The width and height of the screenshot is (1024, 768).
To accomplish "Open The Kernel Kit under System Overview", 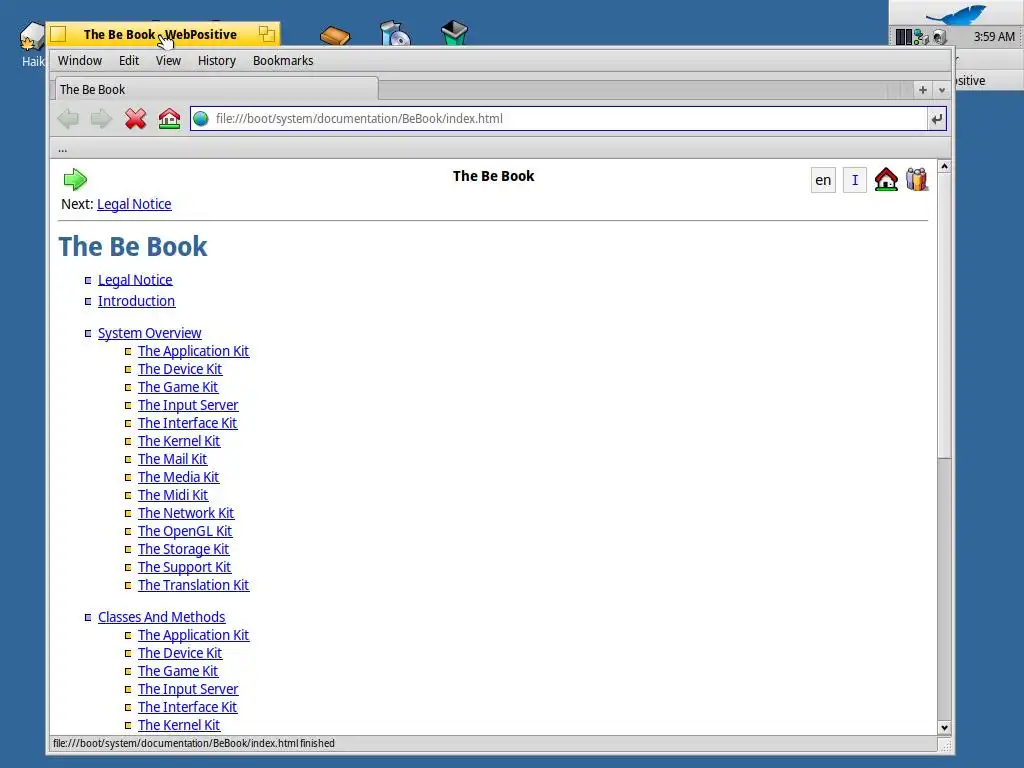I will (179, 441).
